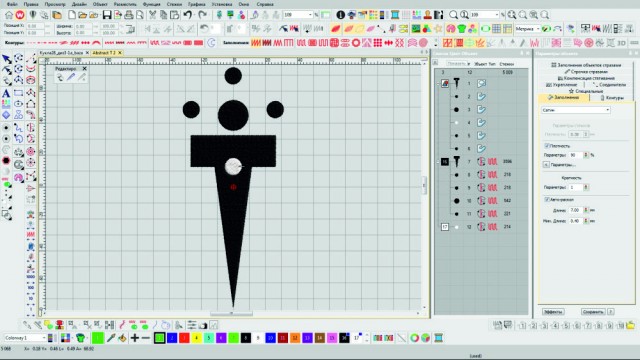Image resolution: width=640 pixels, height=360 pixels.
Task: Open the Файл menu
Action: [12, 4]
